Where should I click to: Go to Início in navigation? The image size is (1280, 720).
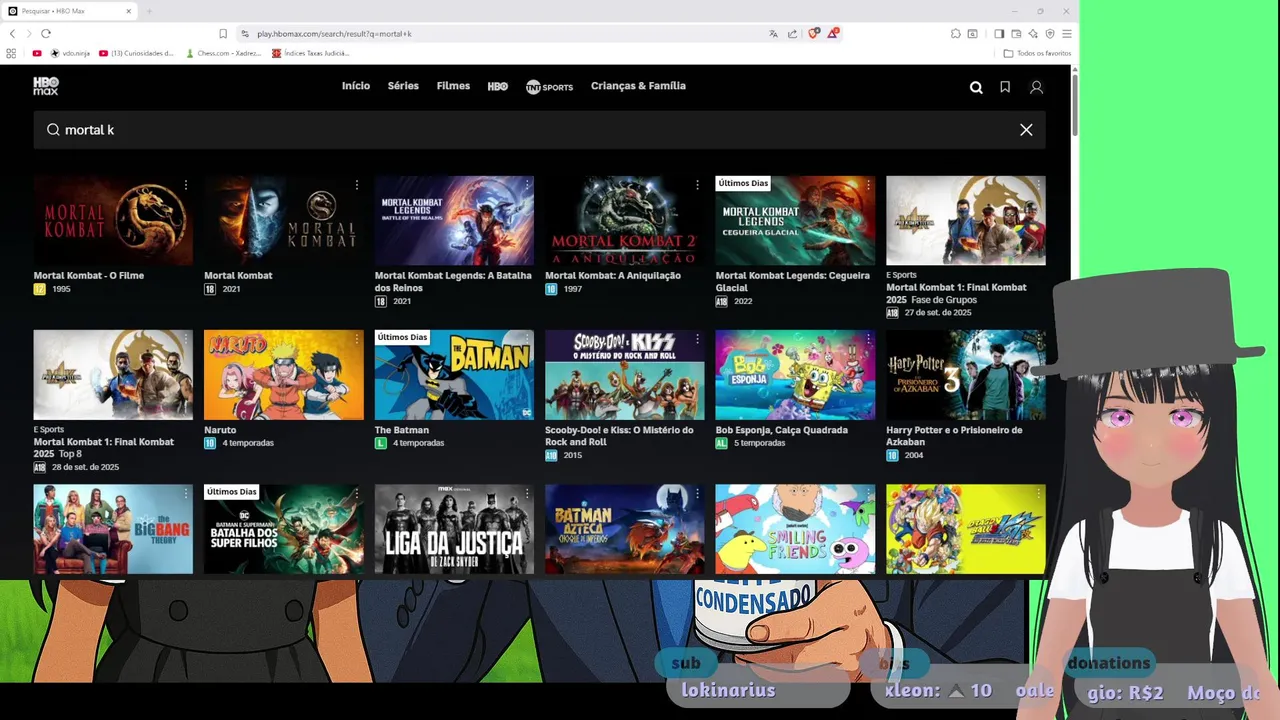356,86
